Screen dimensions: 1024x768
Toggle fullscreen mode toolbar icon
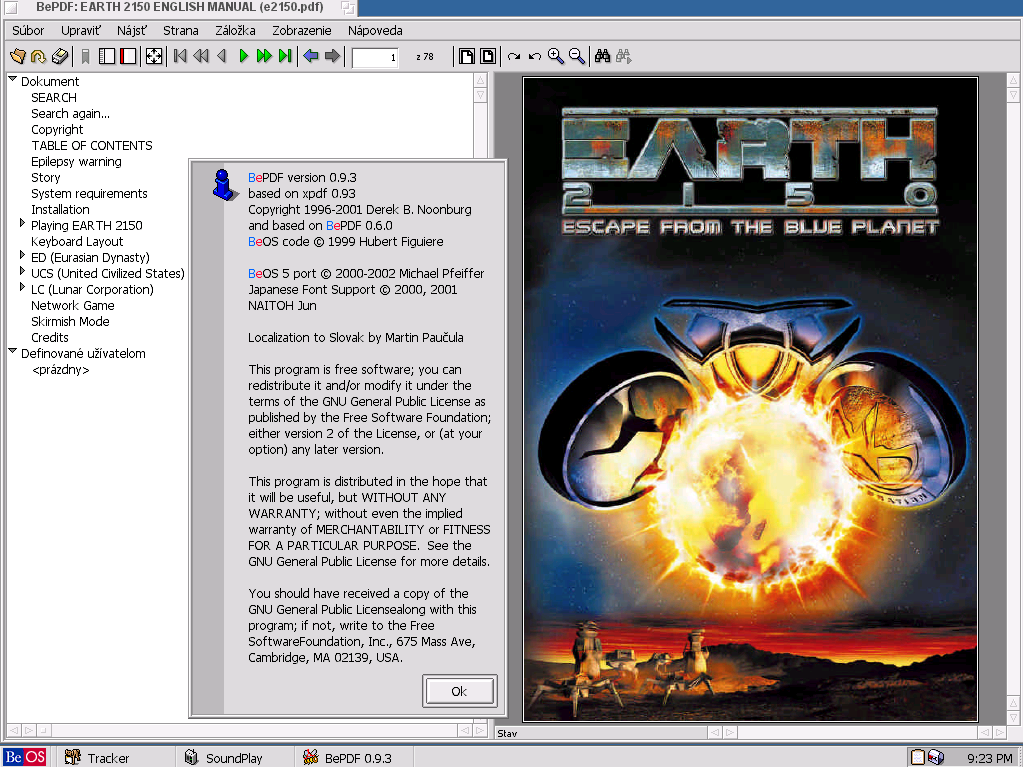click(x=153, y=56)
